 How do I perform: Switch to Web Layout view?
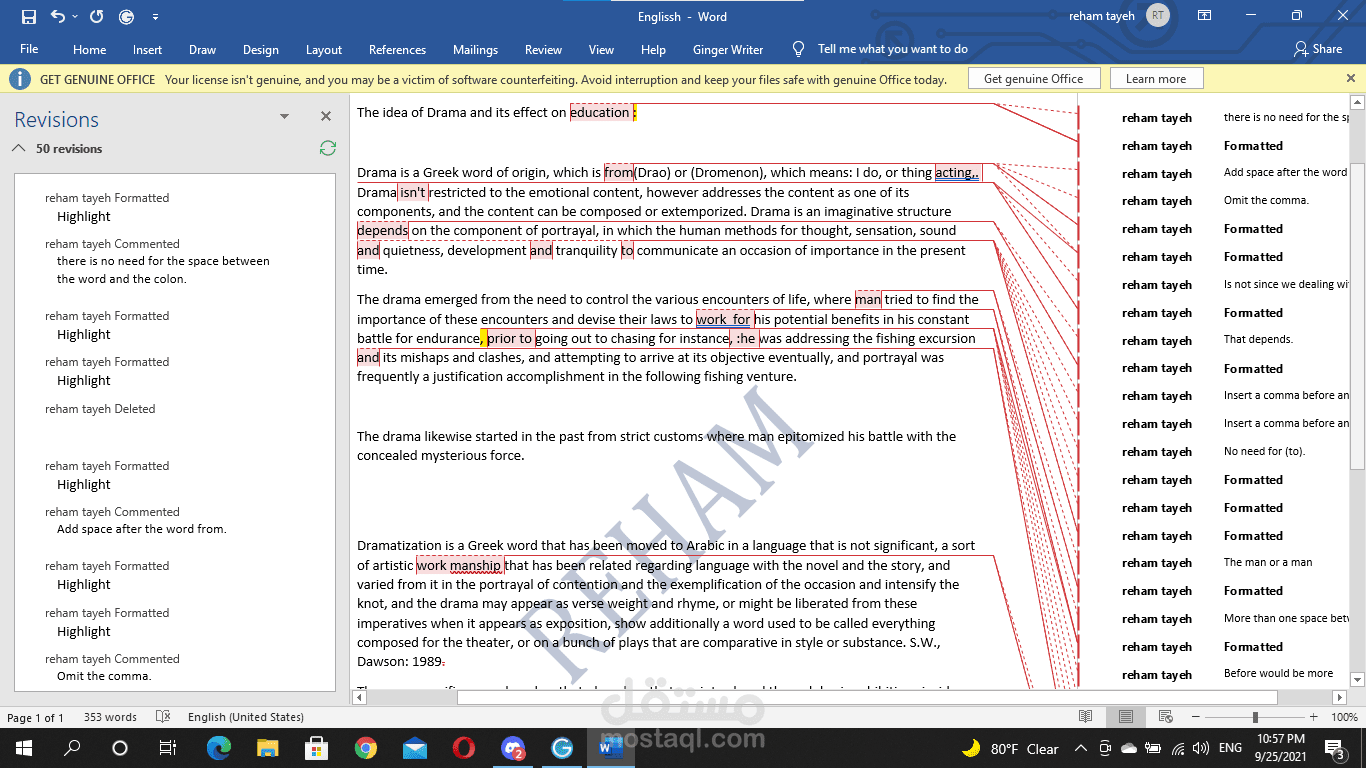click(x=1166, y=717)
